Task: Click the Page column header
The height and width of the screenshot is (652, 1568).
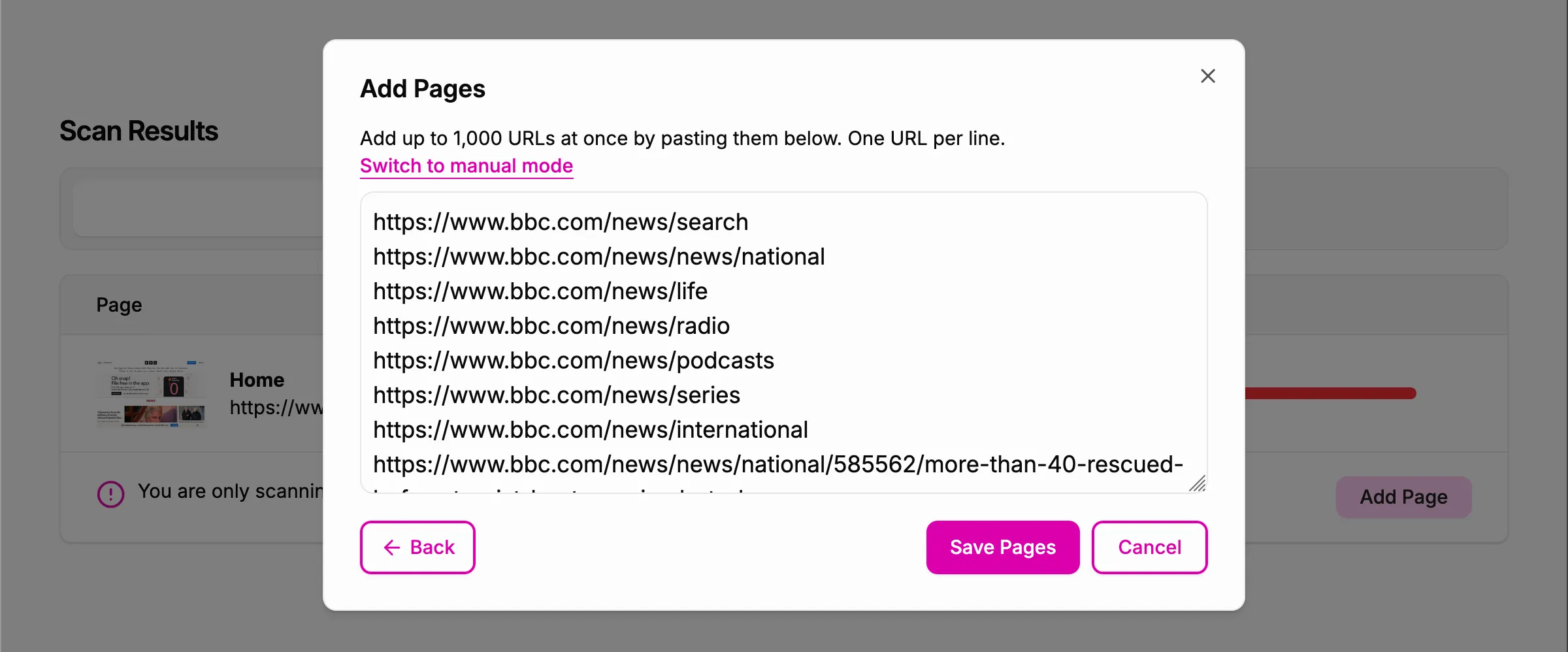Action: 118,304
